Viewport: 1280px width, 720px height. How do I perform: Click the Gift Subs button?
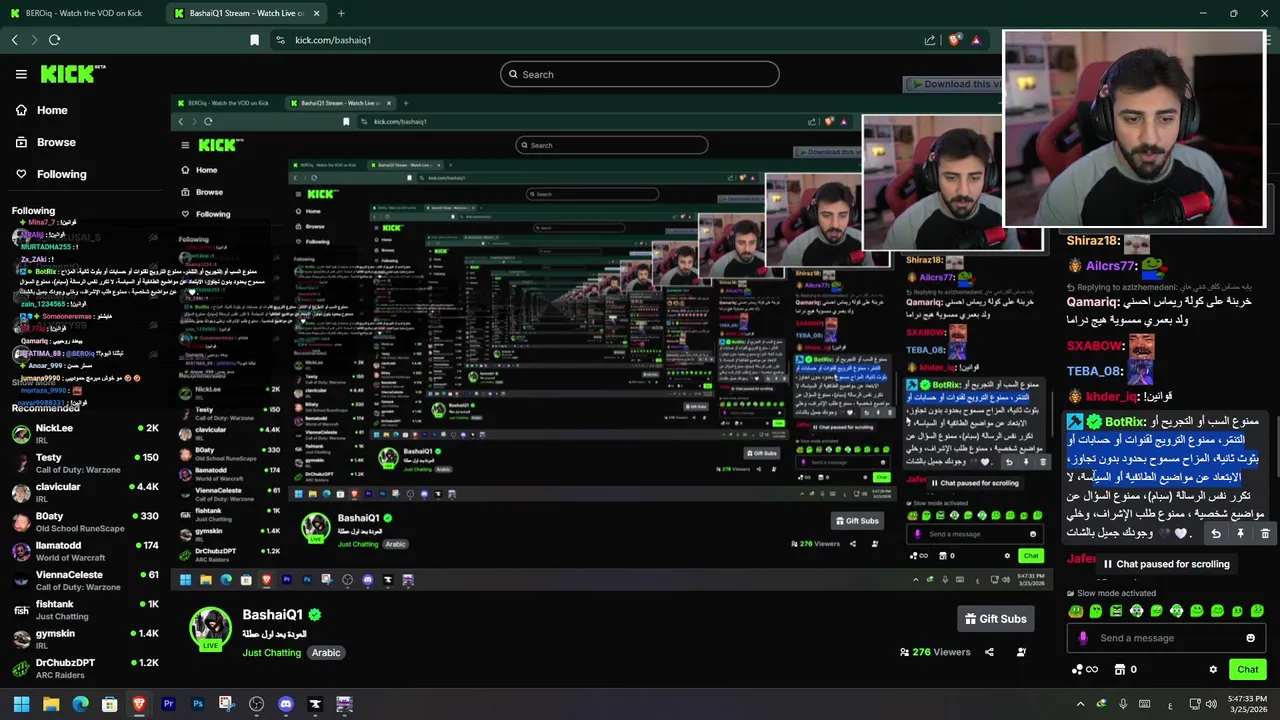coord(995,619)
